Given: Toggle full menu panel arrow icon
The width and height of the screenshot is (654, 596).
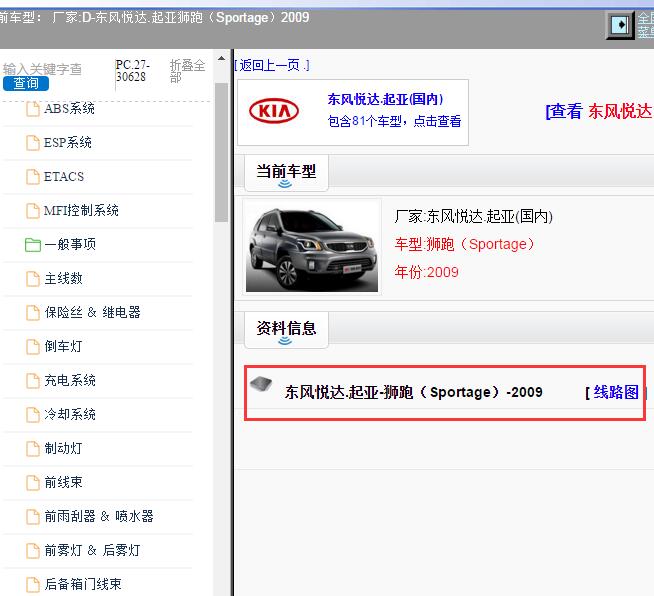Looking at the screenshot, I should coord(620,25).
